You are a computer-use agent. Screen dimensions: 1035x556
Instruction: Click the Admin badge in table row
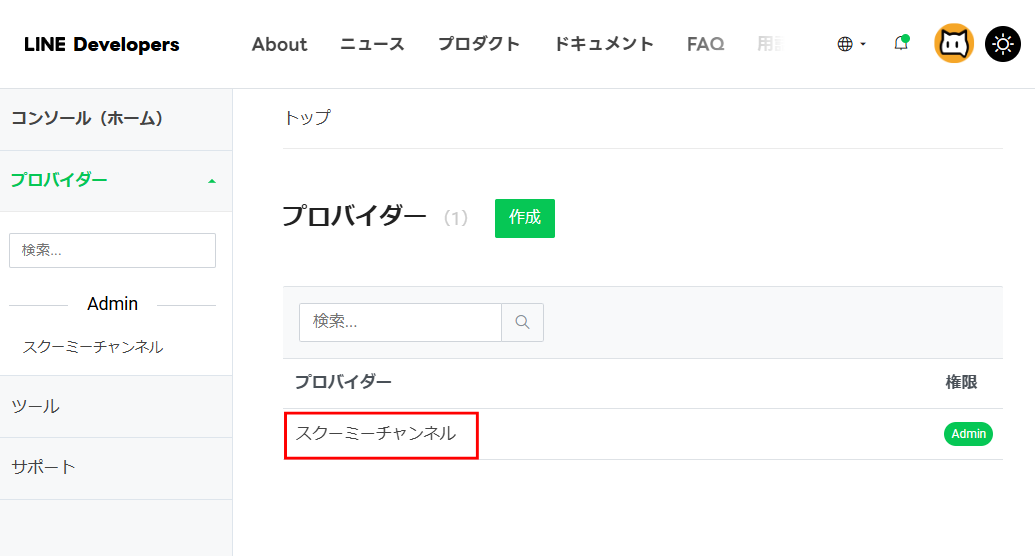tap(968, 434)
